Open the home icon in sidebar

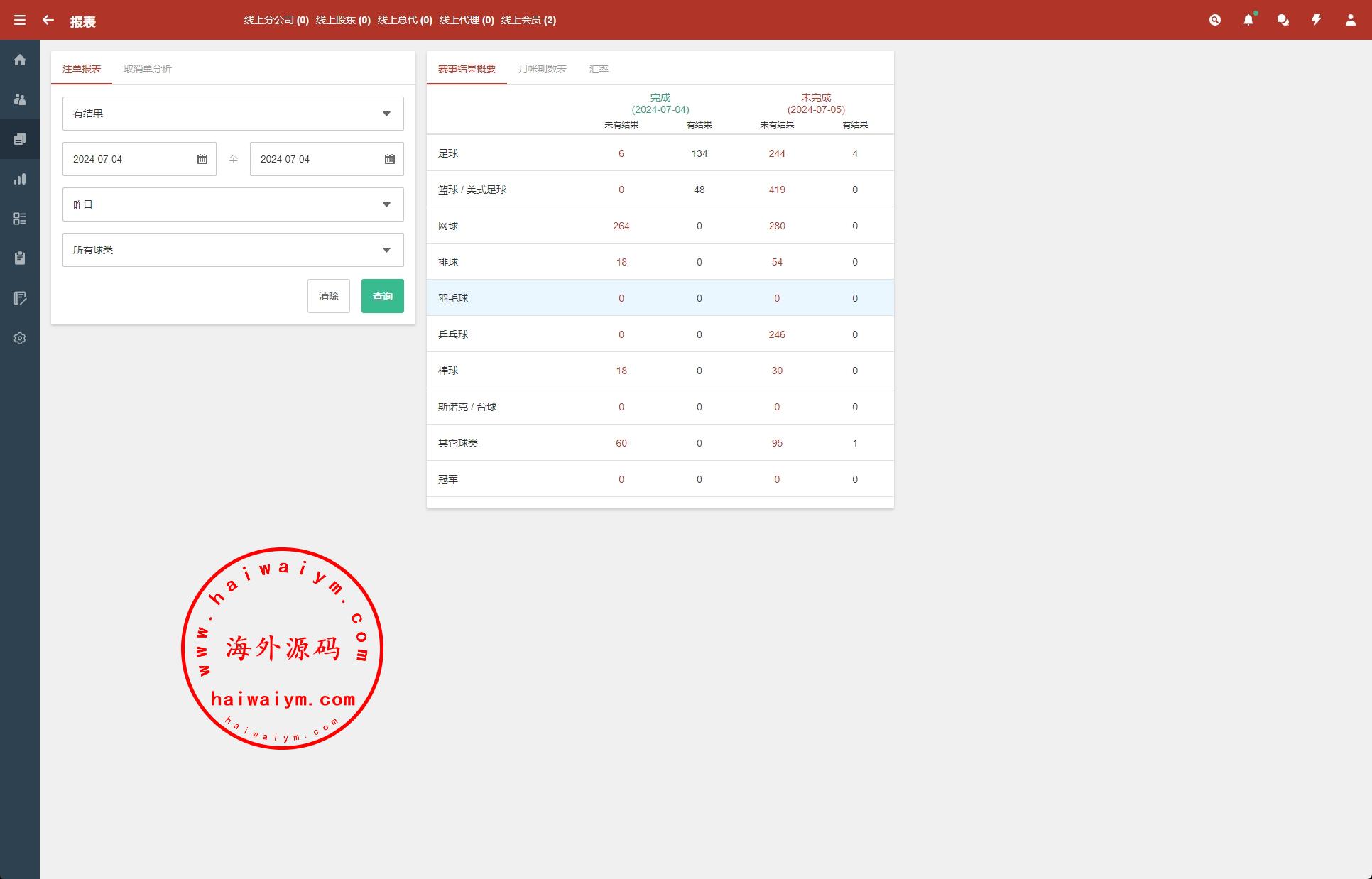point(20,60)
